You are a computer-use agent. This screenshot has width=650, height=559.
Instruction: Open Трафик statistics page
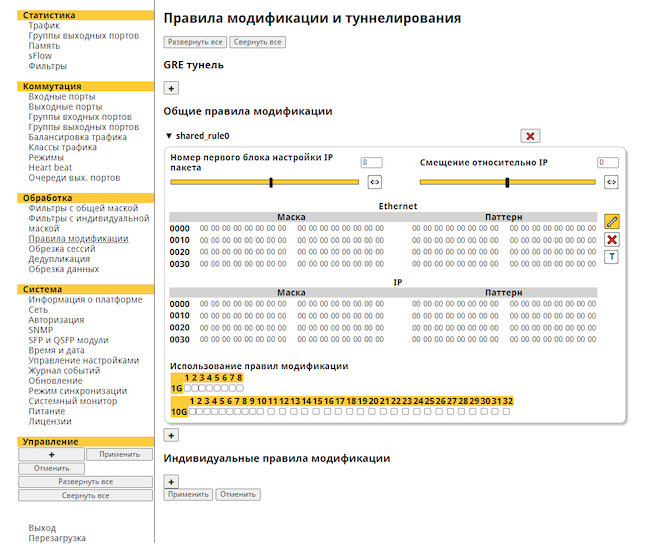44,25
